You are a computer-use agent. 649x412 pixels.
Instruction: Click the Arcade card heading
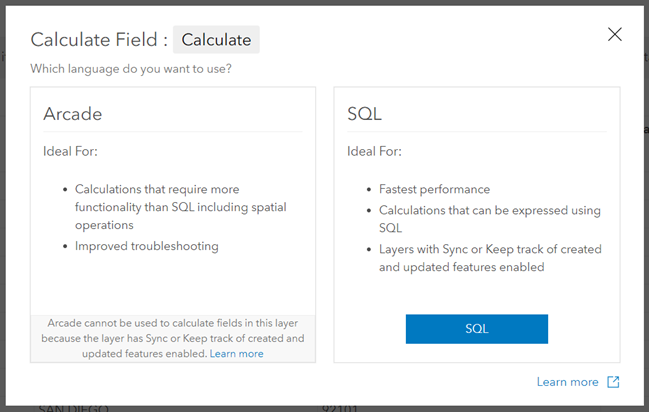click(x=72, y=114)
